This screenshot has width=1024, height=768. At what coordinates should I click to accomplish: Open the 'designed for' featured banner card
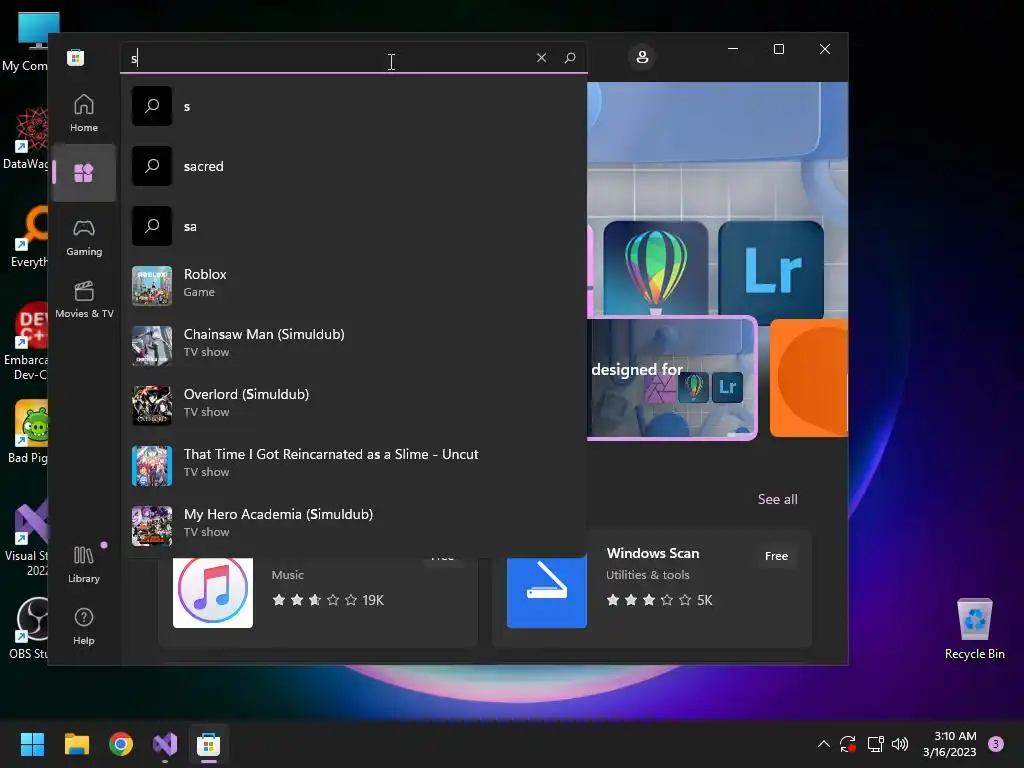coord(672,377)
